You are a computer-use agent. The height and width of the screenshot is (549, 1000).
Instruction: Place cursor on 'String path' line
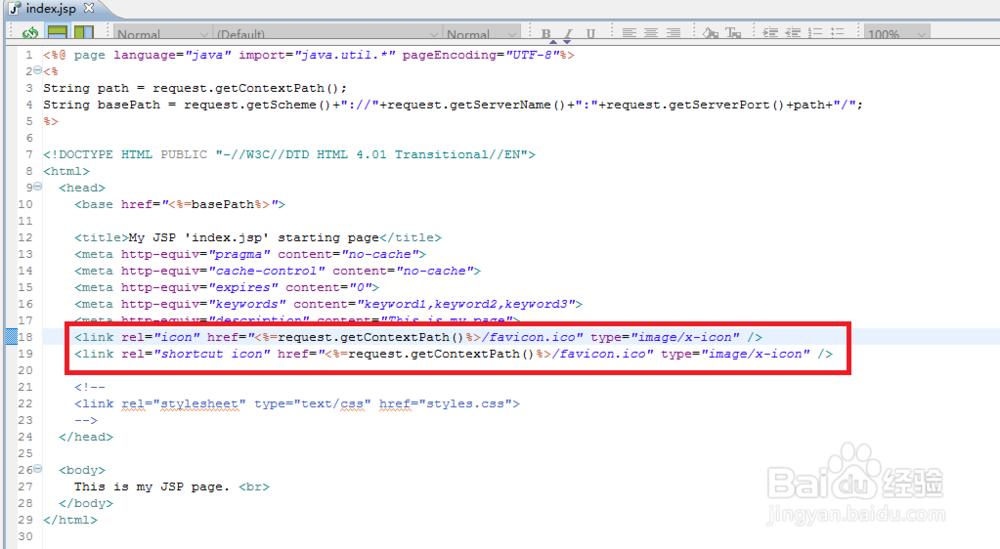click(195, 88)
